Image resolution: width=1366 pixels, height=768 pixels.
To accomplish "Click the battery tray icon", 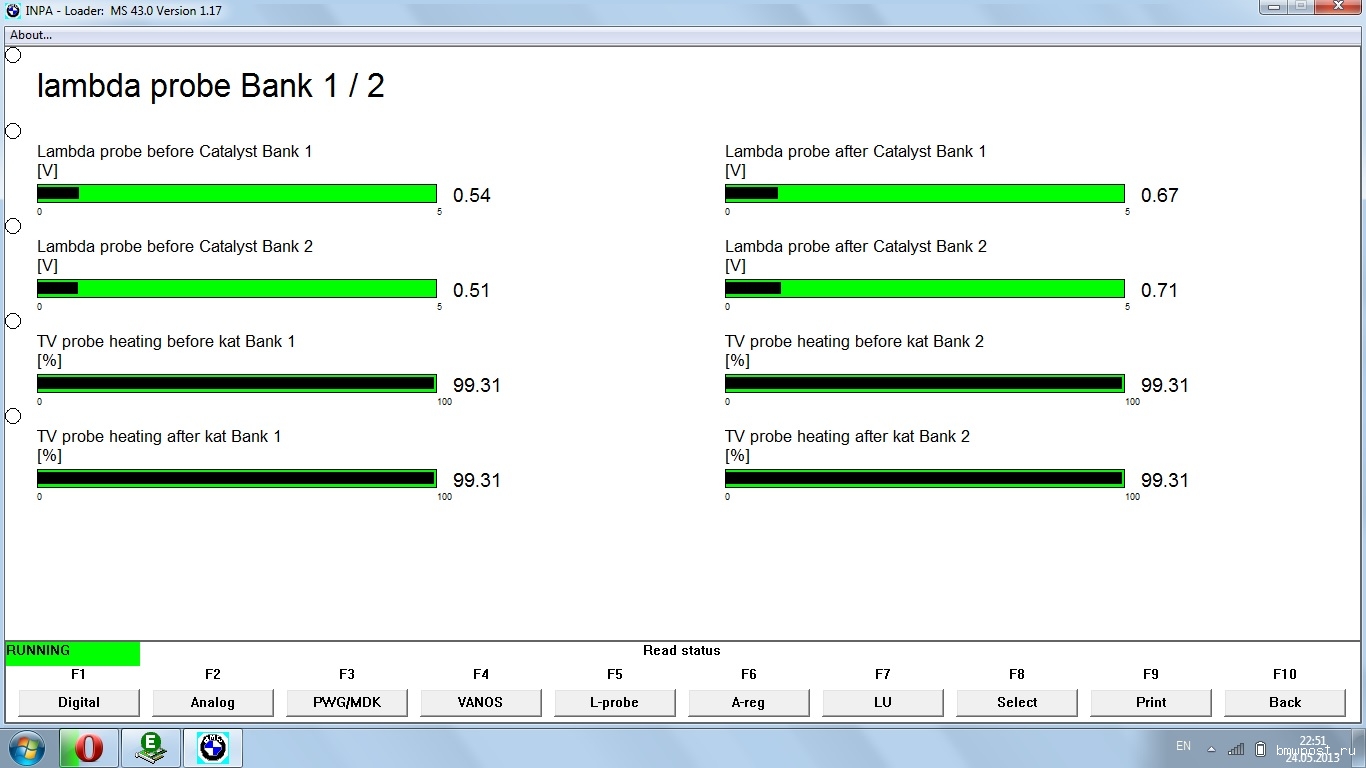I will tap(1260, 748).
